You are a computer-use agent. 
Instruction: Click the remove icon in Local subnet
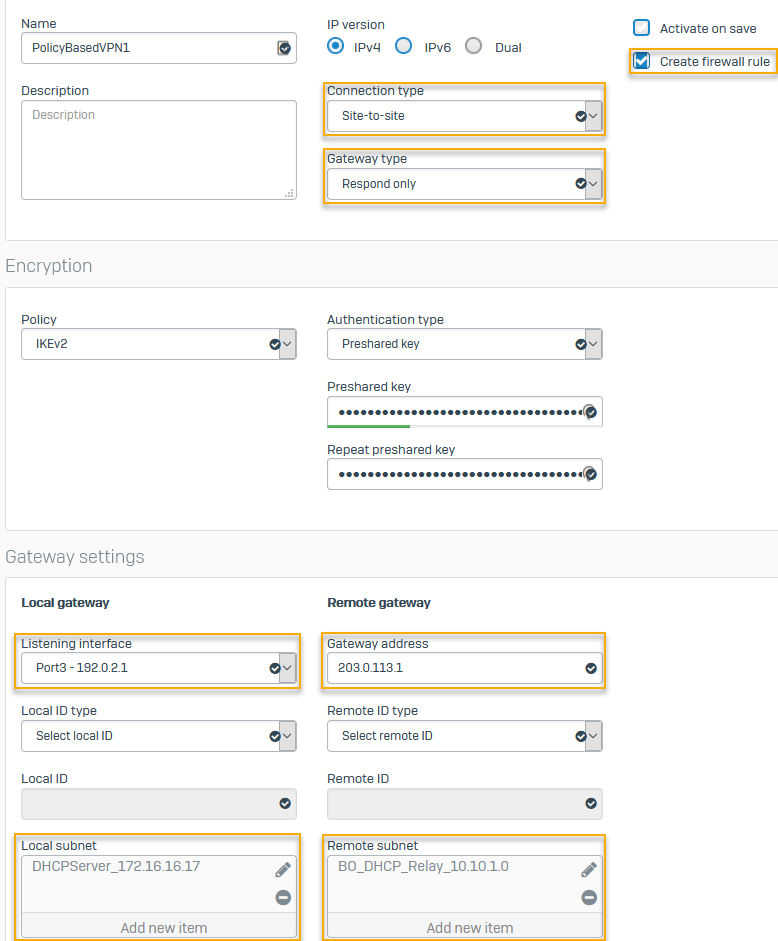tap(283, 897)
